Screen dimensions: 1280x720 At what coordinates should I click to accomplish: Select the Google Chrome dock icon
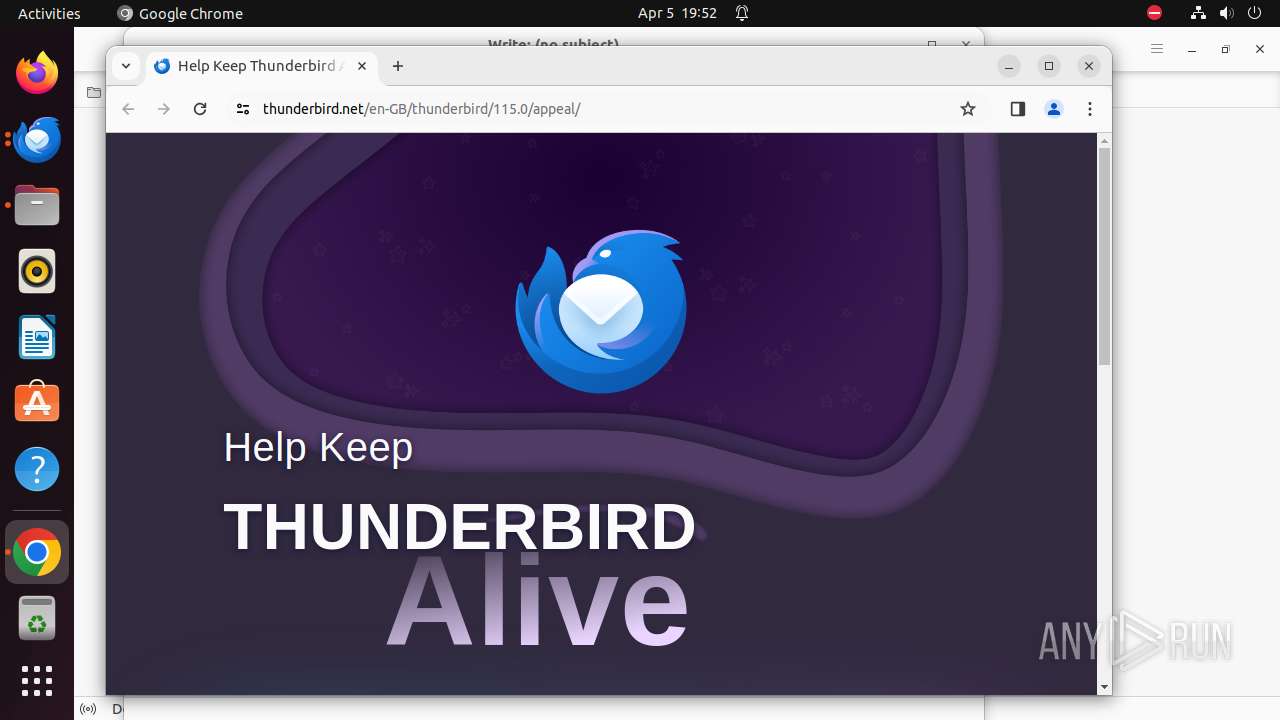37,552
